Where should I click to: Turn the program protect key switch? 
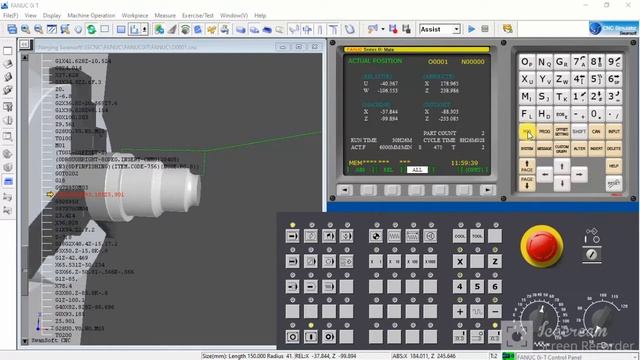coord(591,254)
